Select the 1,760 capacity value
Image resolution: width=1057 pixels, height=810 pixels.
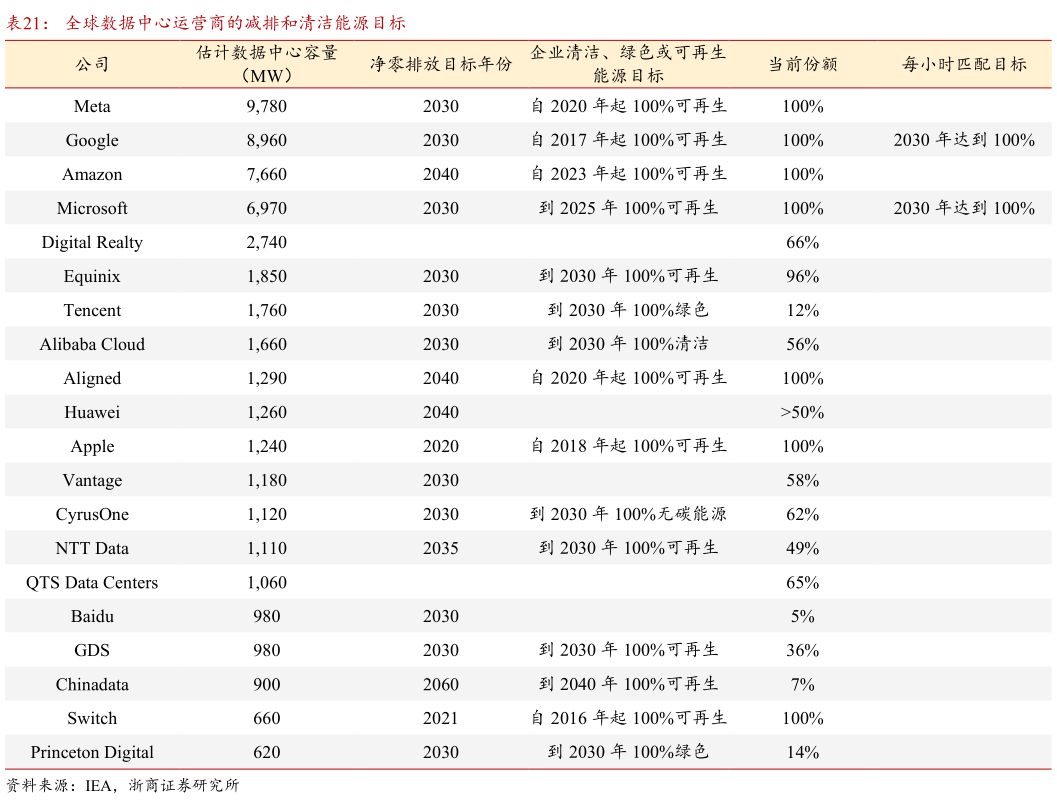267,311
